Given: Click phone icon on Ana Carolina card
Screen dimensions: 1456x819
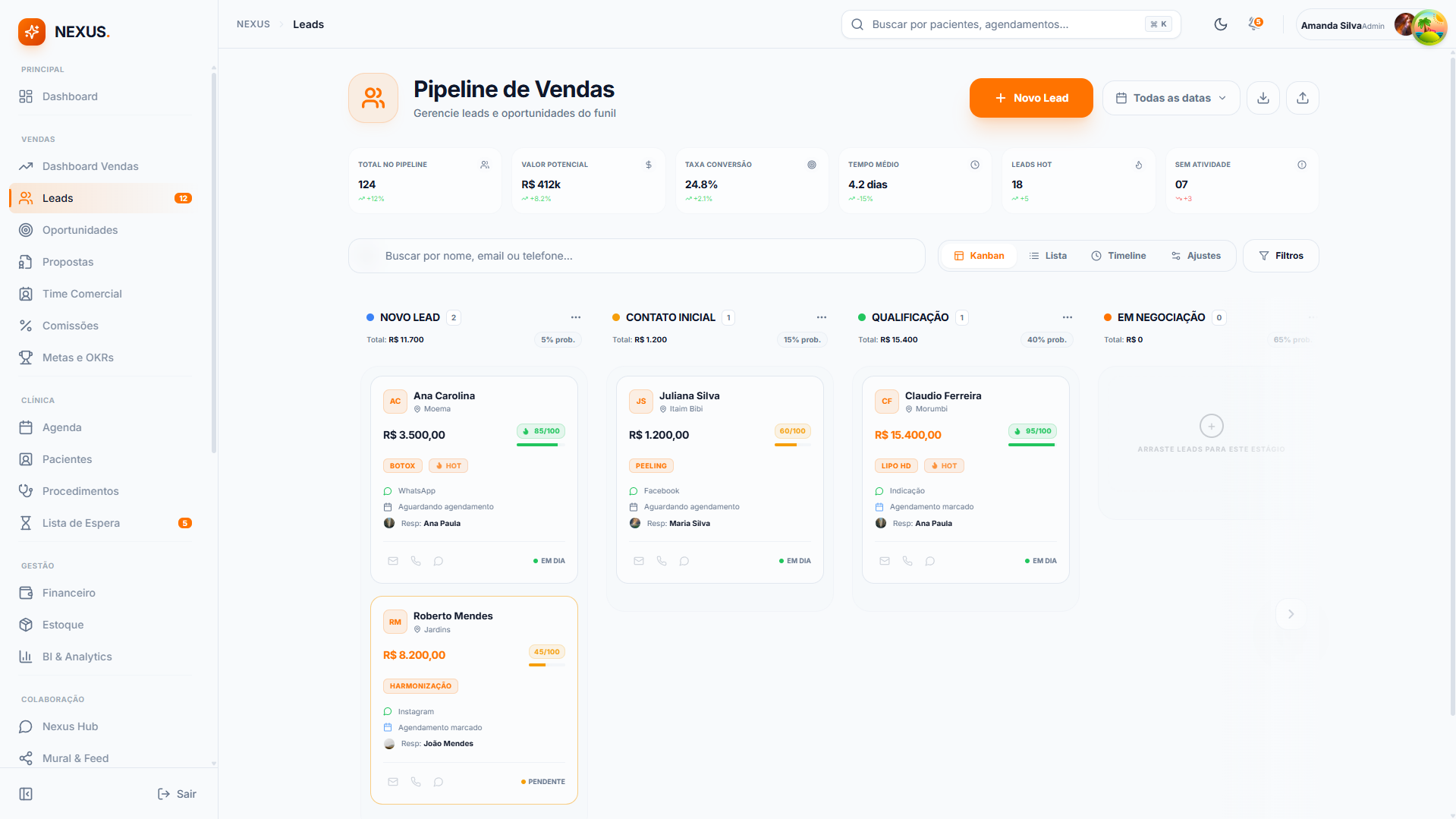Looking at the screenshot, I should point(416,561).
